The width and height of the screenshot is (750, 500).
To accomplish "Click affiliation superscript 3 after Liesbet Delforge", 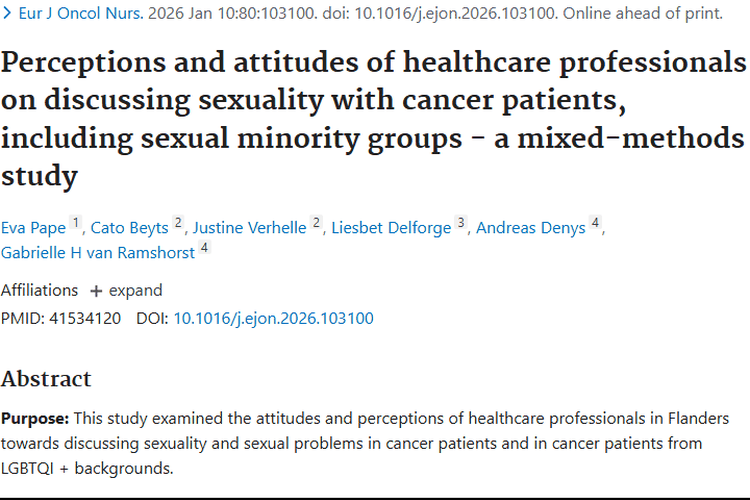I will [x=461, y=223].
